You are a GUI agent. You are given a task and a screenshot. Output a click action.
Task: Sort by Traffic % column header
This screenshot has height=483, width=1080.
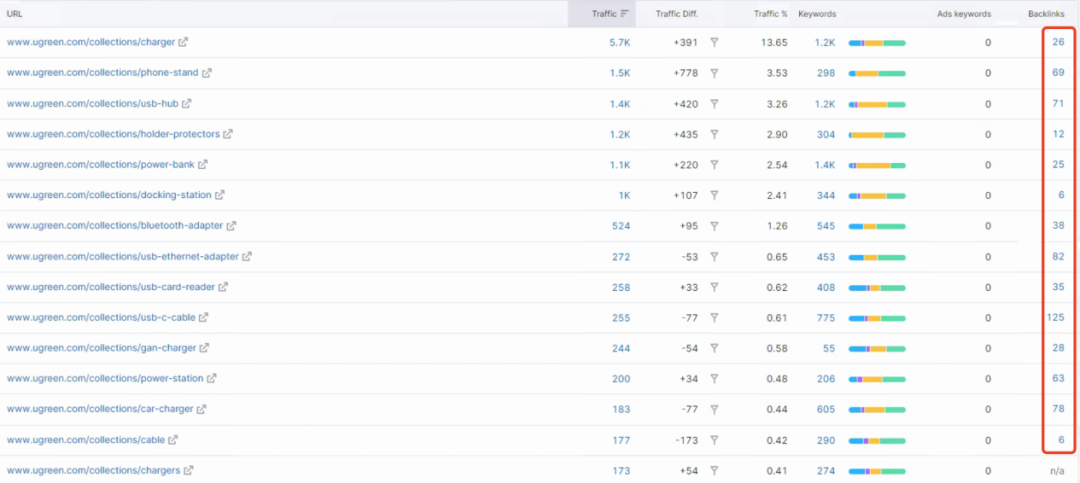point(771,14)
